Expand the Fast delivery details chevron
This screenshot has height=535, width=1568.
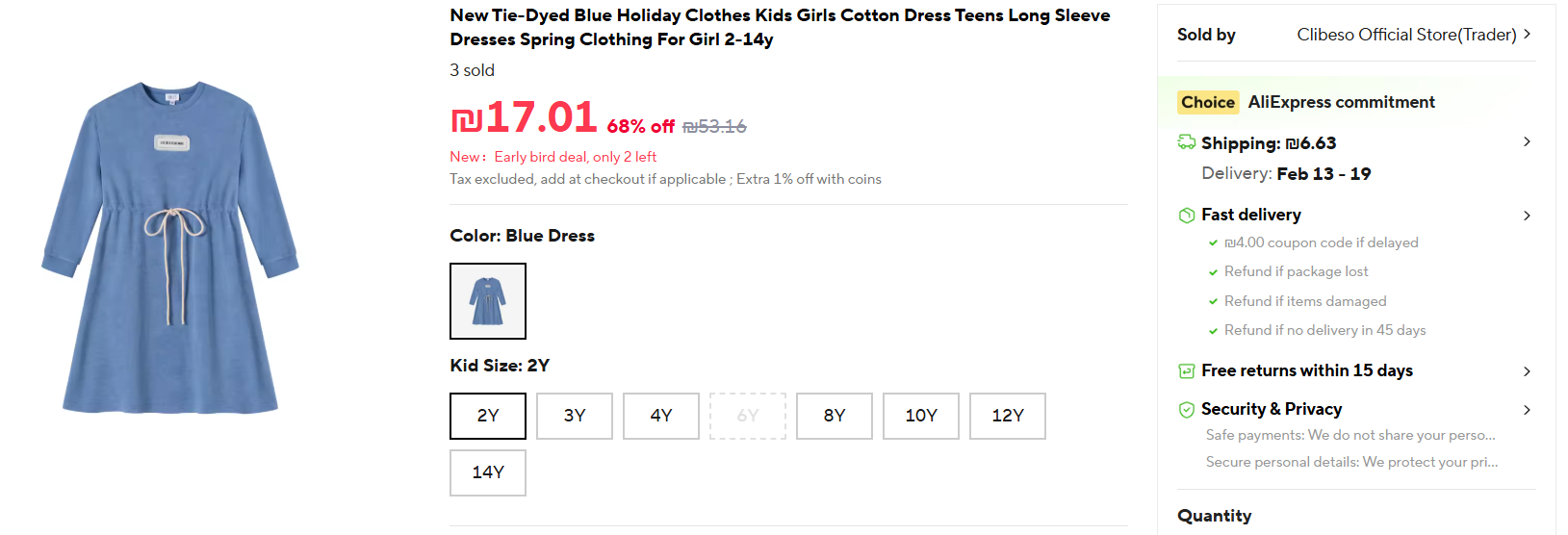click(x=1527, y=216)
